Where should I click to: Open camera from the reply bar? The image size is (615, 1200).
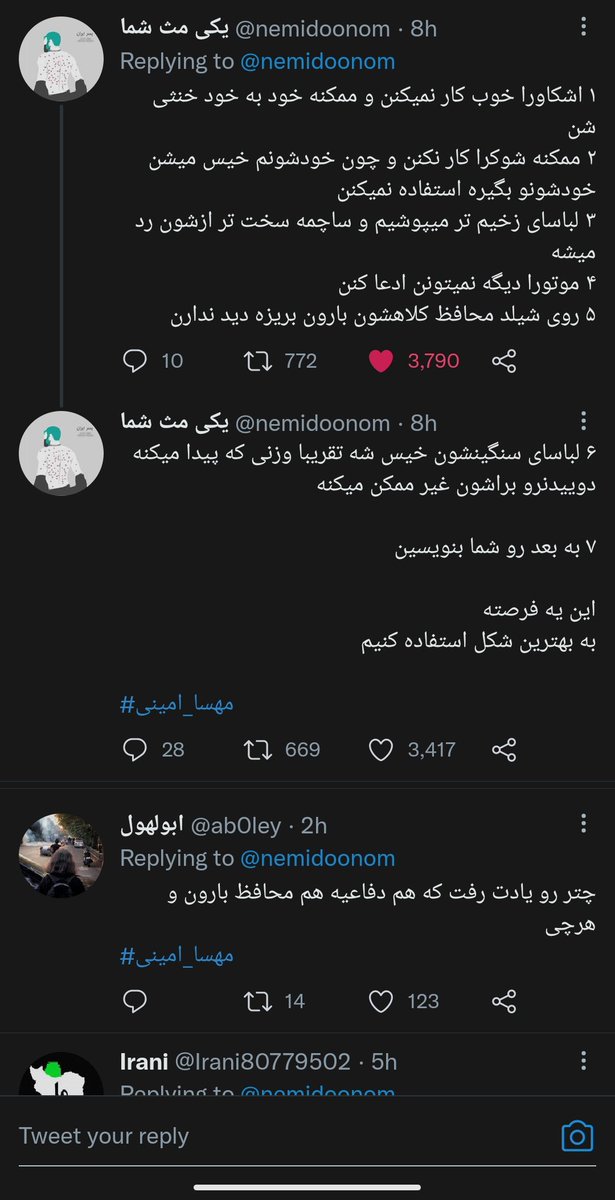577,1136
